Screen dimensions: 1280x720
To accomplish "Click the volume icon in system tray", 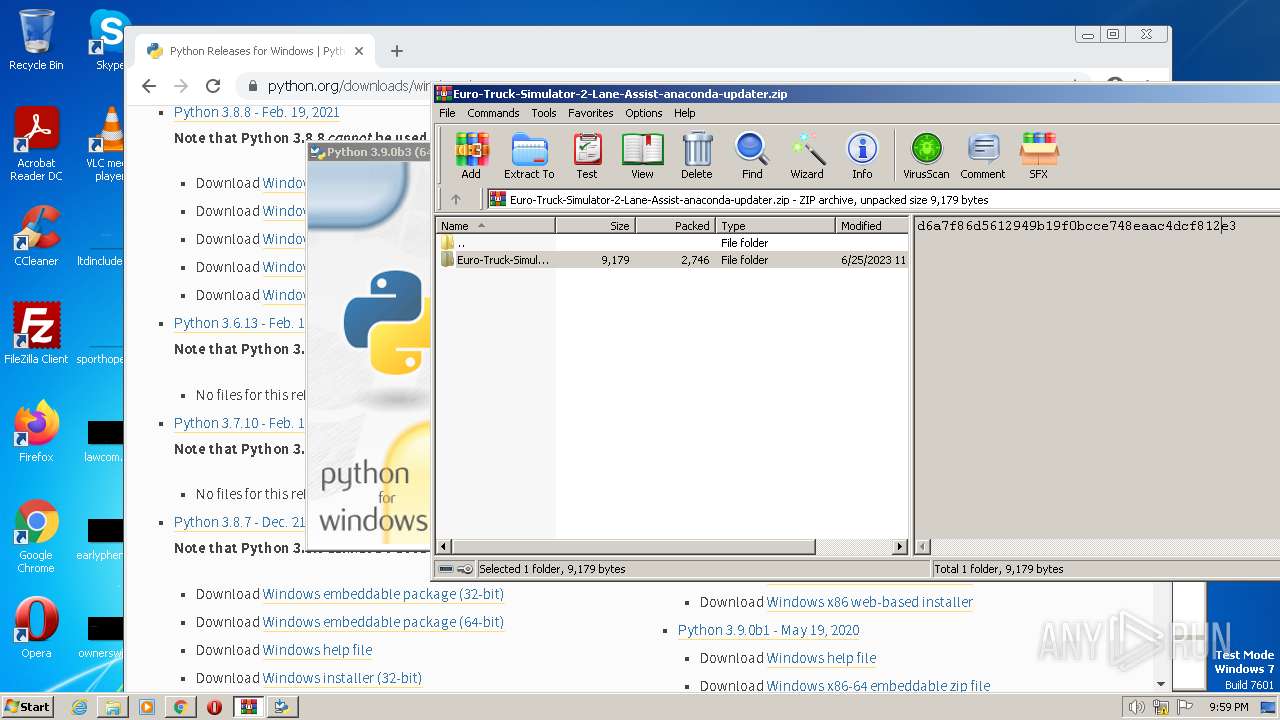I will [x=1136, y=707].
